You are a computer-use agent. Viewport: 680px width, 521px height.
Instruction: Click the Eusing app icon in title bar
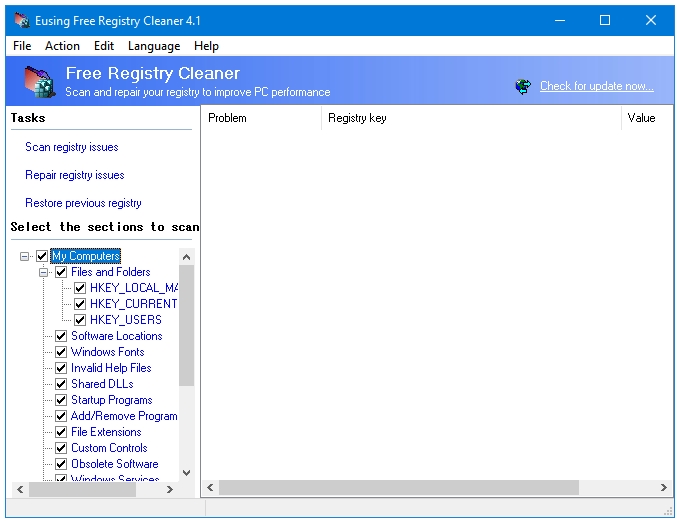coord(21,20)
